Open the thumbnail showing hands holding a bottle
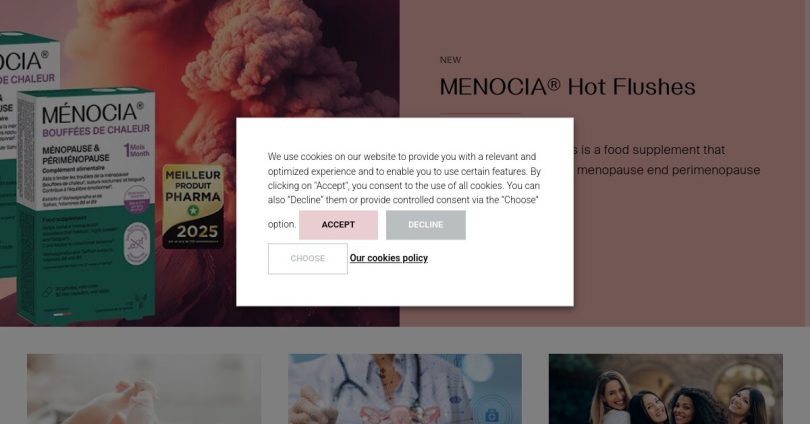This screenshot has width=810, height=424. tap(144, 389)
